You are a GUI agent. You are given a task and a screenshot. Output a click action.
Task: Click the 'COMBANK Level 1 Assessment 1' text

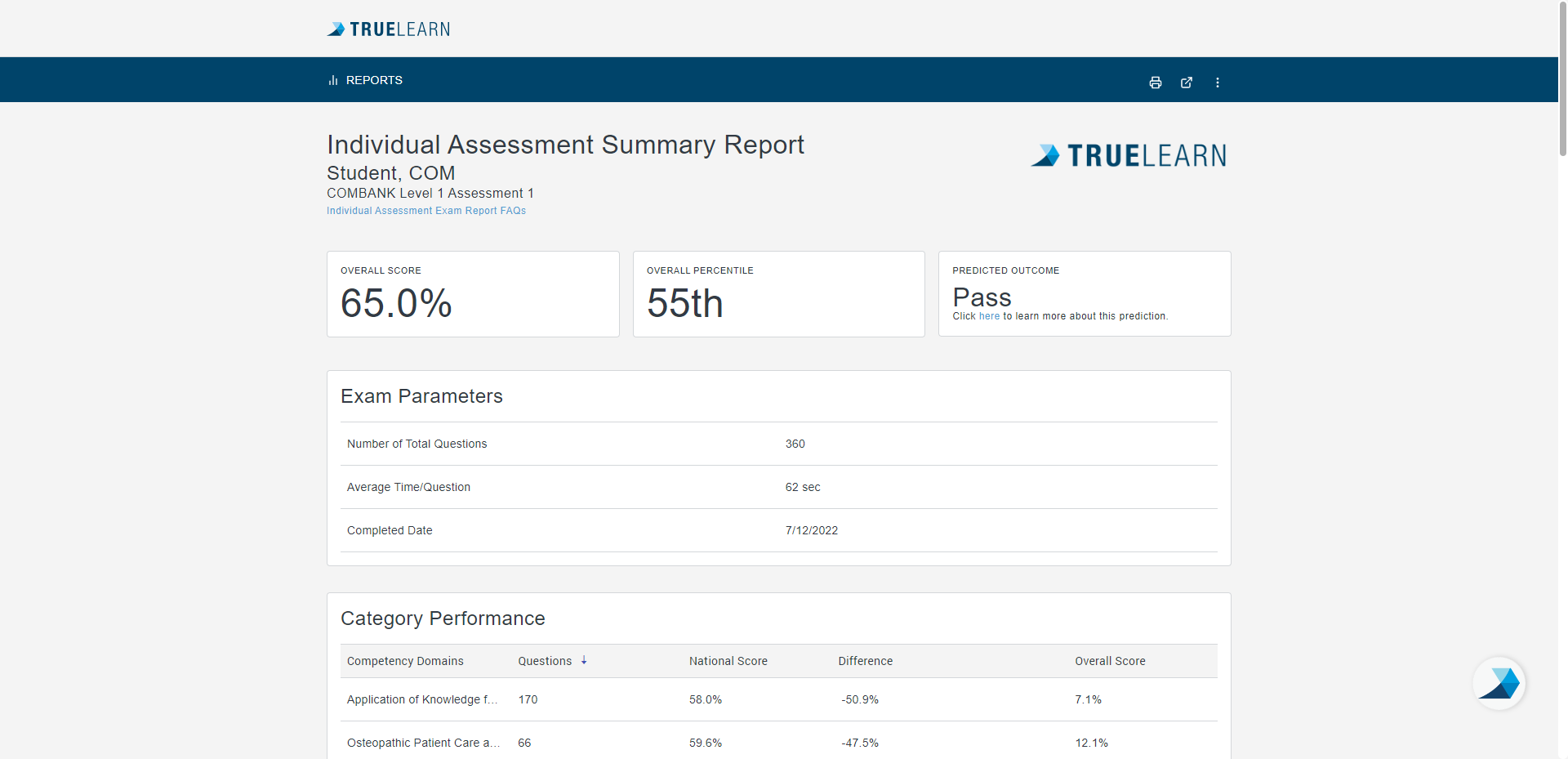430,193
